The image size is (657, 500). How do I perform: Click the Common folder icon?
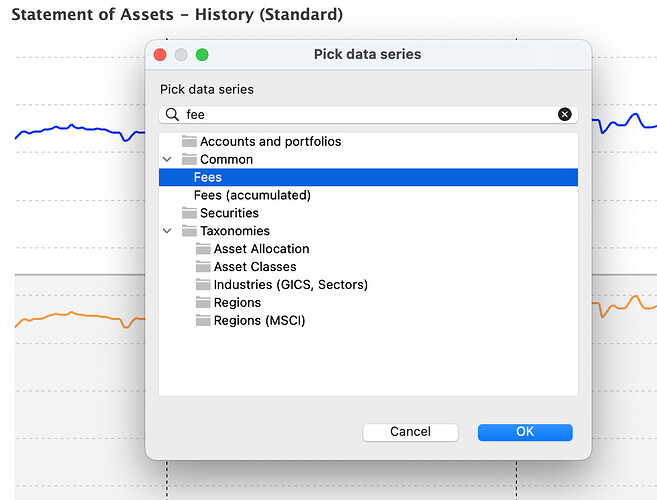click(189, 160)
